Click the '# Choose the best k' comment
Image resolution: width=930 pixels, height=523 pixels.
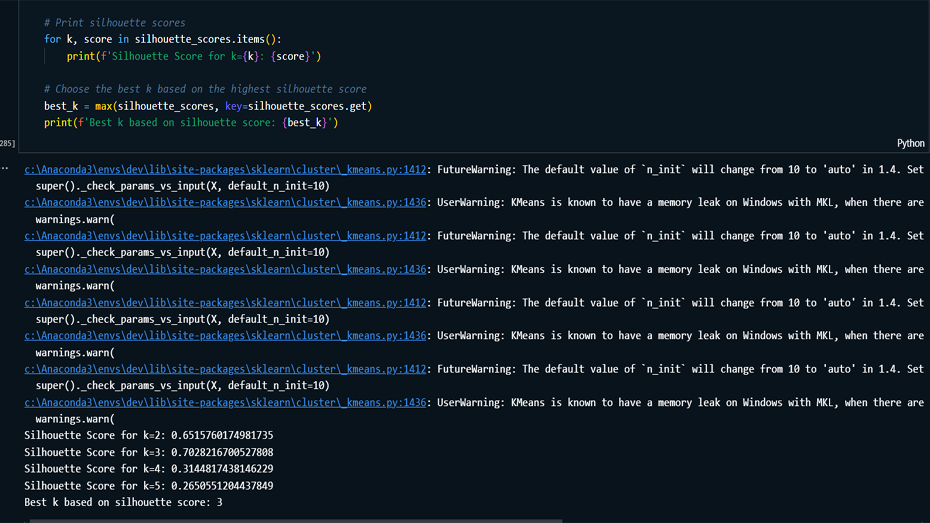[x=205, y=89]
